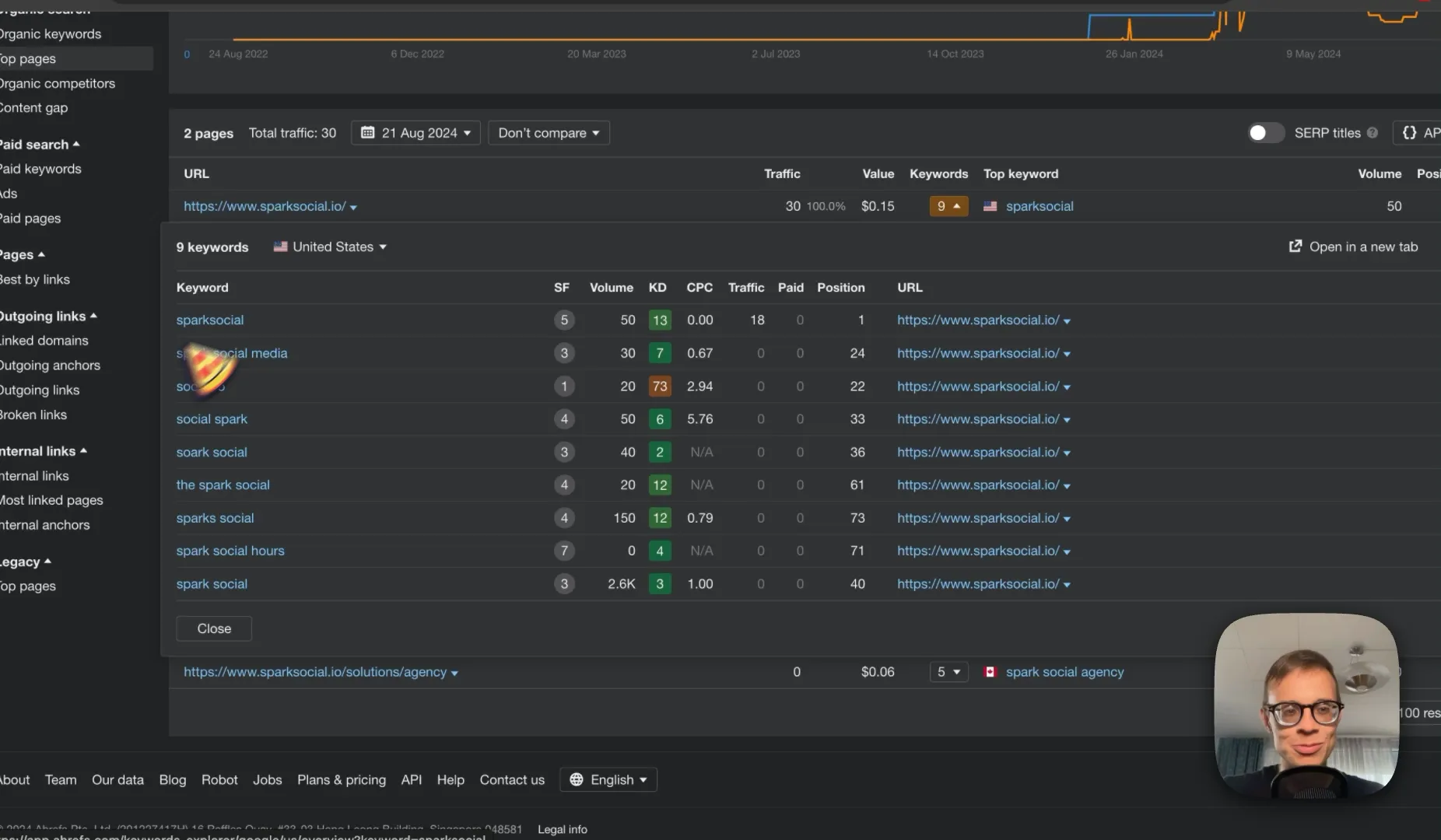Go to Content gap in sidebar
1441x840 pixels.
(33, 108)
